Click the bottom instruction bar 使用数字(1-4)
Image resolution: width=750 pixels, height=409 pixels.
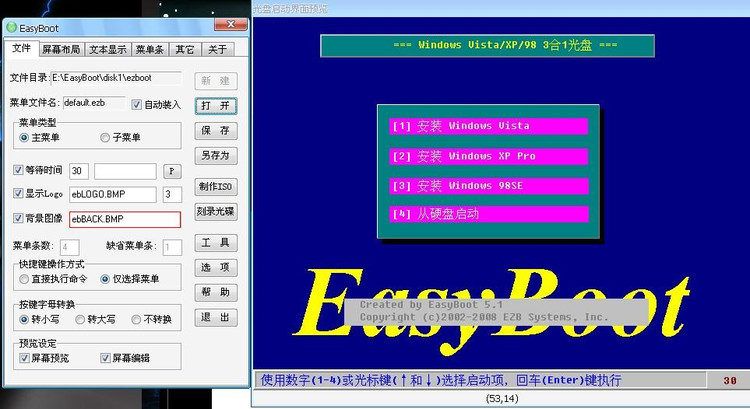(480, 380)
